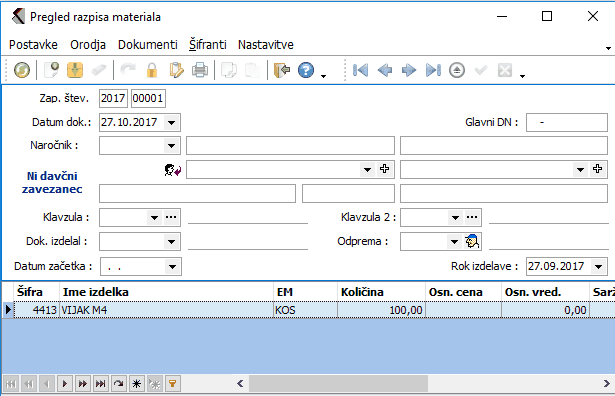This screenshot has width=615, height=396.
Task: Select the cell with quantity 100,00
Action: pos(381,310)
